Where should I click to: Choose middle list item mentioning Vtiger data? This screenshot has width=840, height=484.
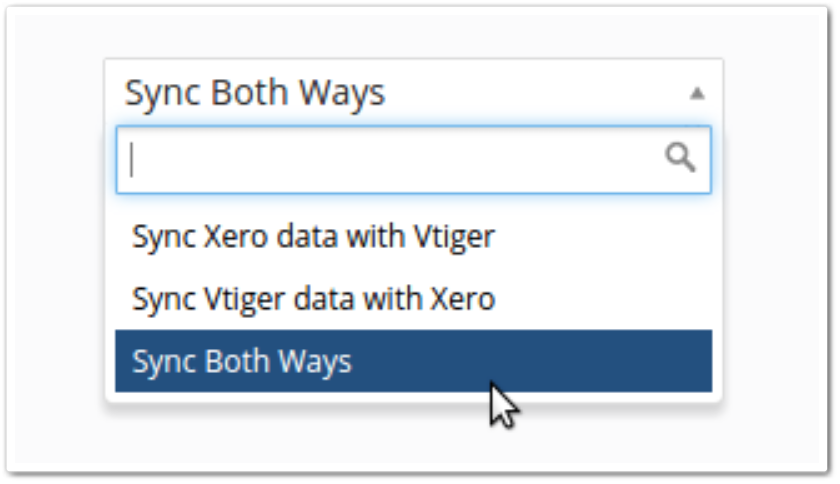click(313, 299)
